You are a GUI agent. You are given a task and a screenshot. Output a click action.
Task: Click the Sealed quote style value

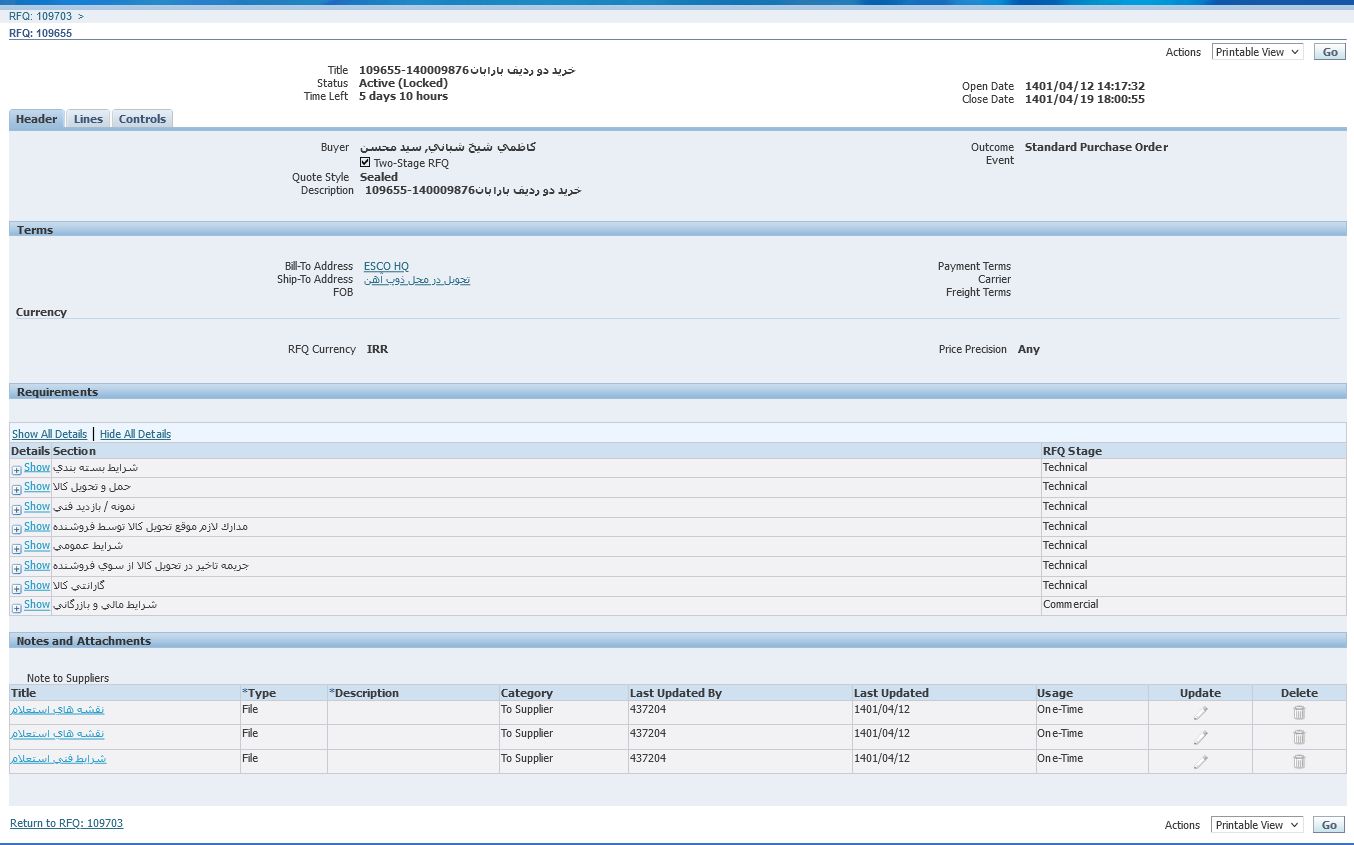[x=379, y=177]
